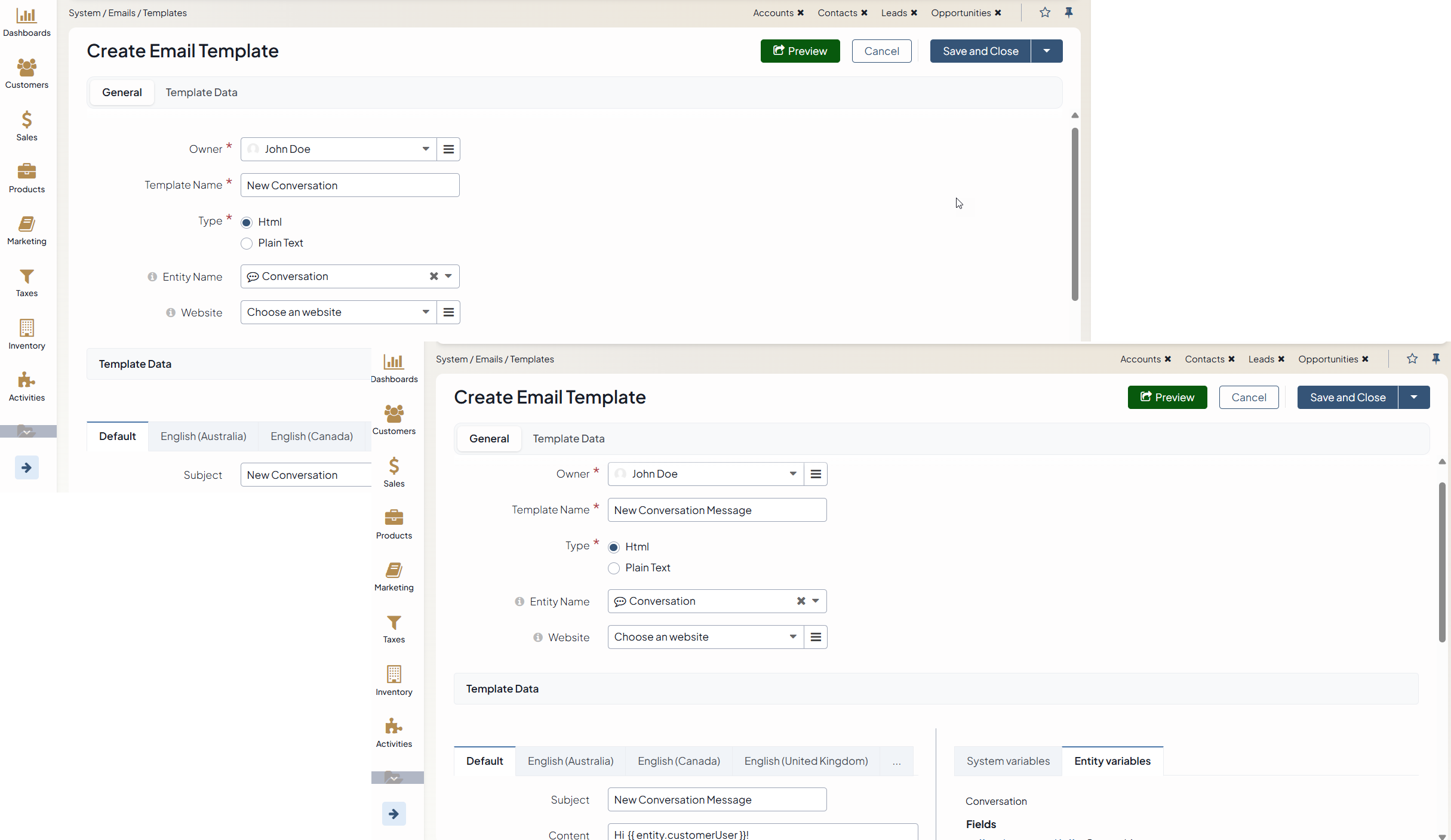The width and height of the screenshot is (1451, 840).
Task: Switch to the English (United Kingdom) tab
Action: tap(806, 761)
